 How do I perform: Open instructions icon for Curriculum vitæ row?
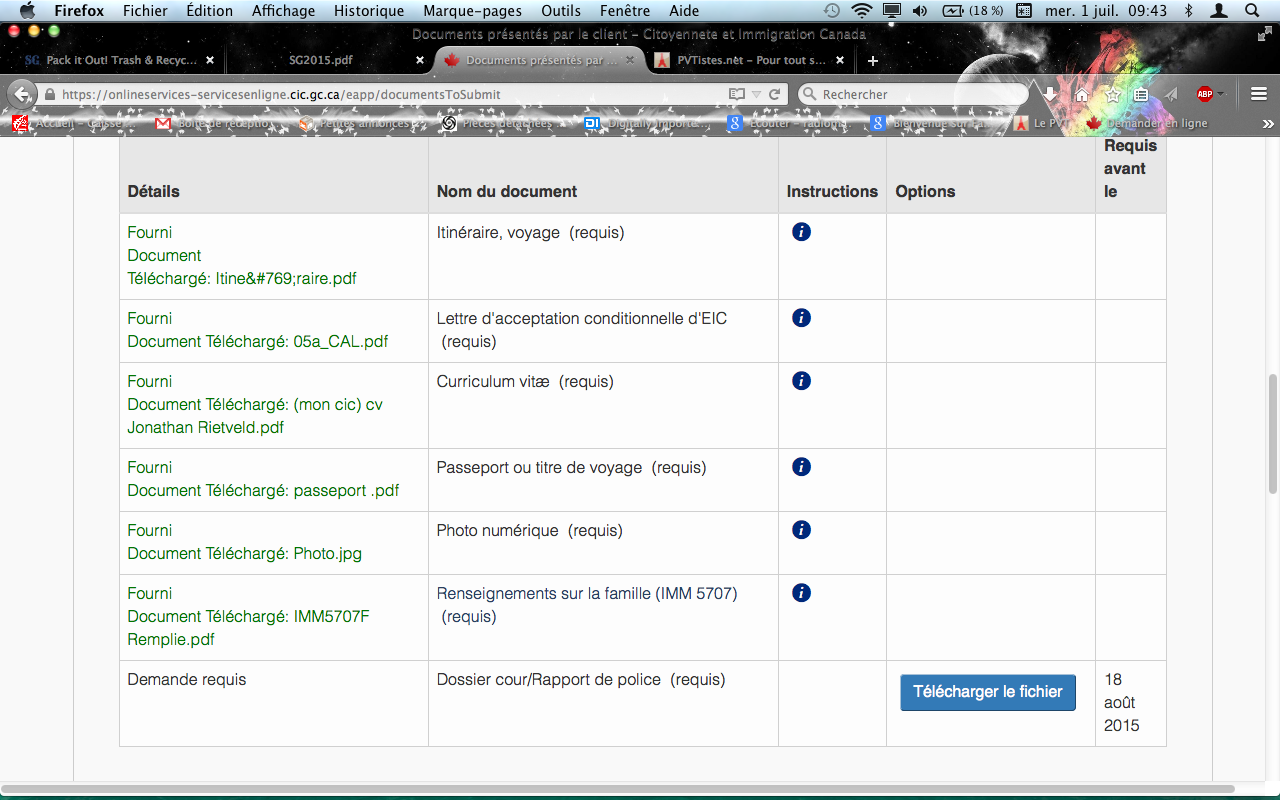tap(801, 381)
